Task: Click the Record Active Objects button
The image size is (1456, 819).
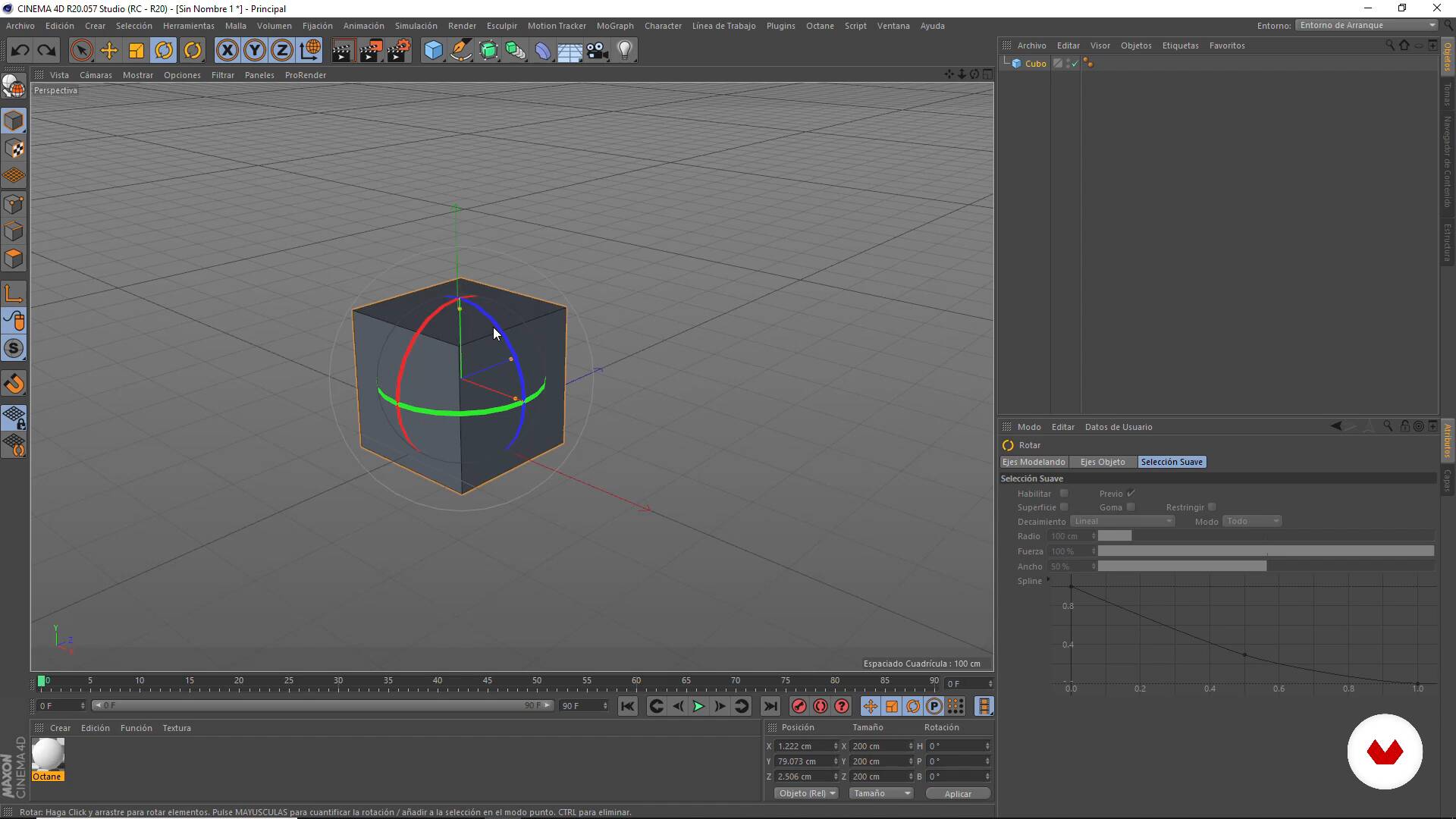Action: tap(799, 707)
